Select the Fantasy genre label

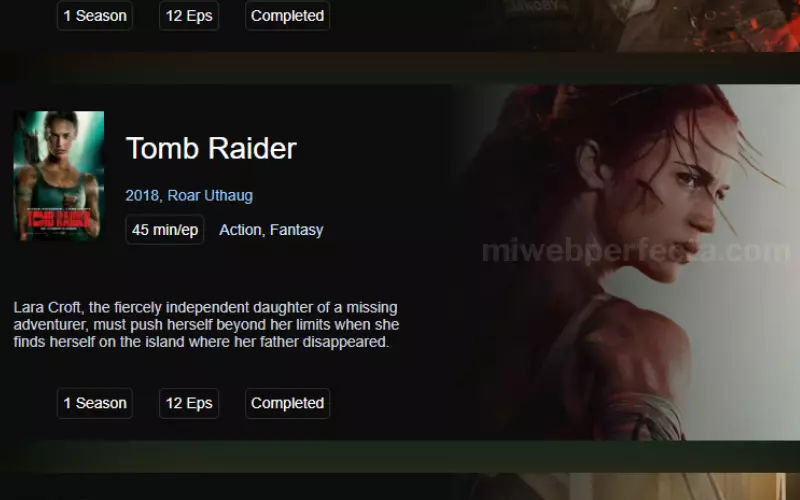(x=296, y=230)
